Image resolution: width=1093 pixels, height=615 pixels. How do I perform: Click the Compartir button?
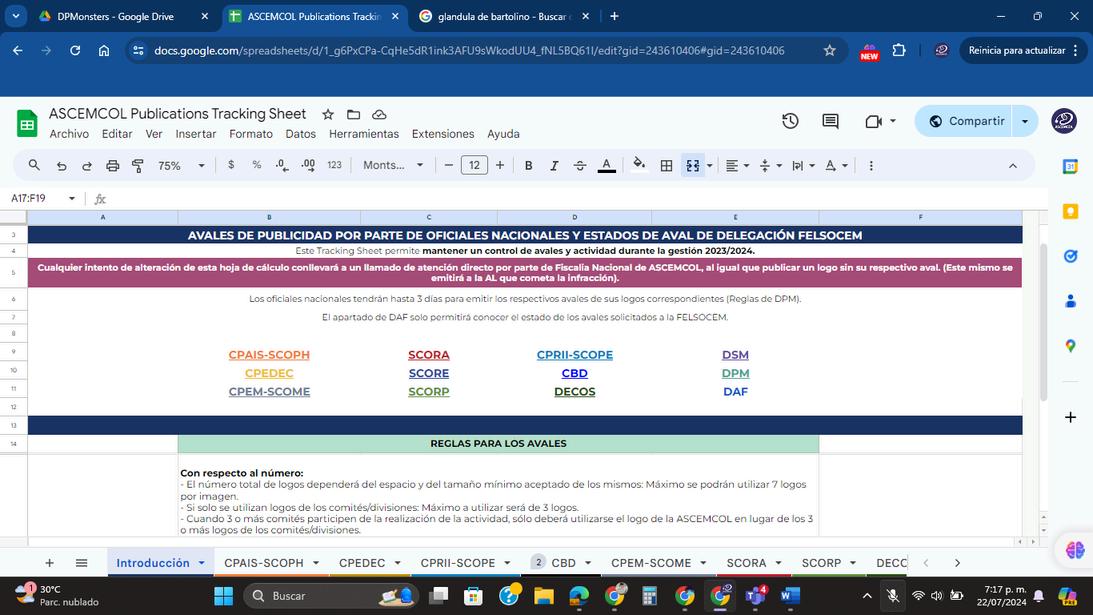(966, 121)
